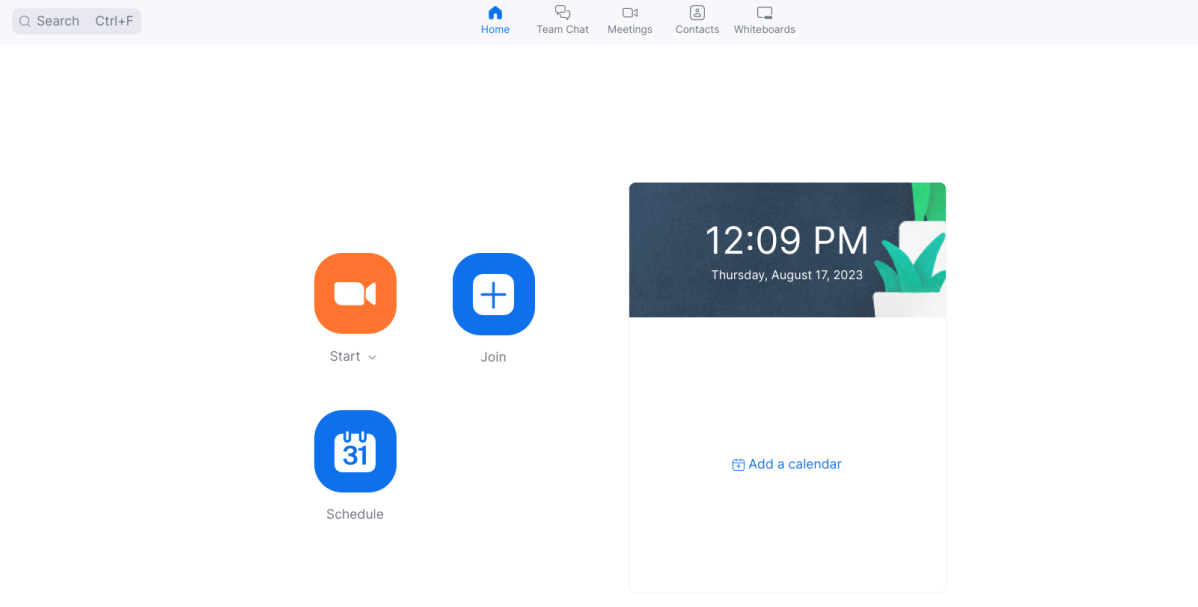Switch to the Whiteboards tab
1198x607 pixels.
click(764, 21)
